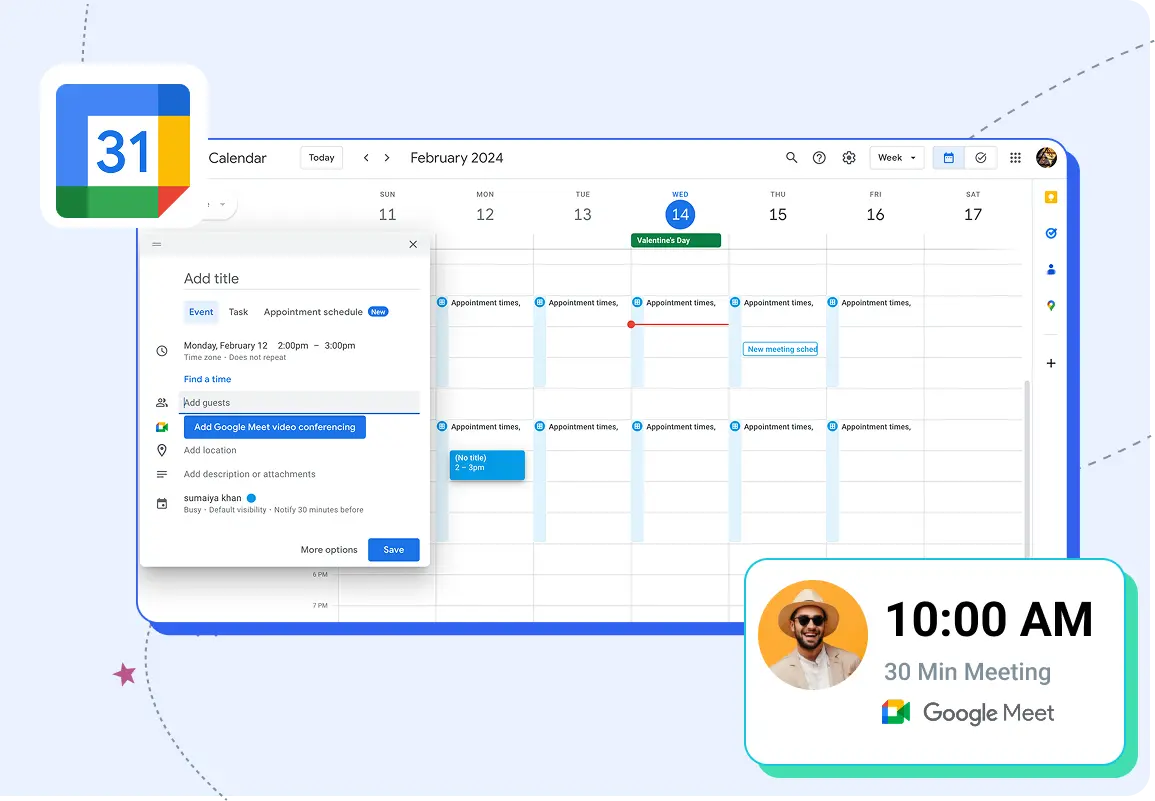Click the February 2024 month label
Image resolution: width=1155 pixels, height=801 pixels.
457,158
